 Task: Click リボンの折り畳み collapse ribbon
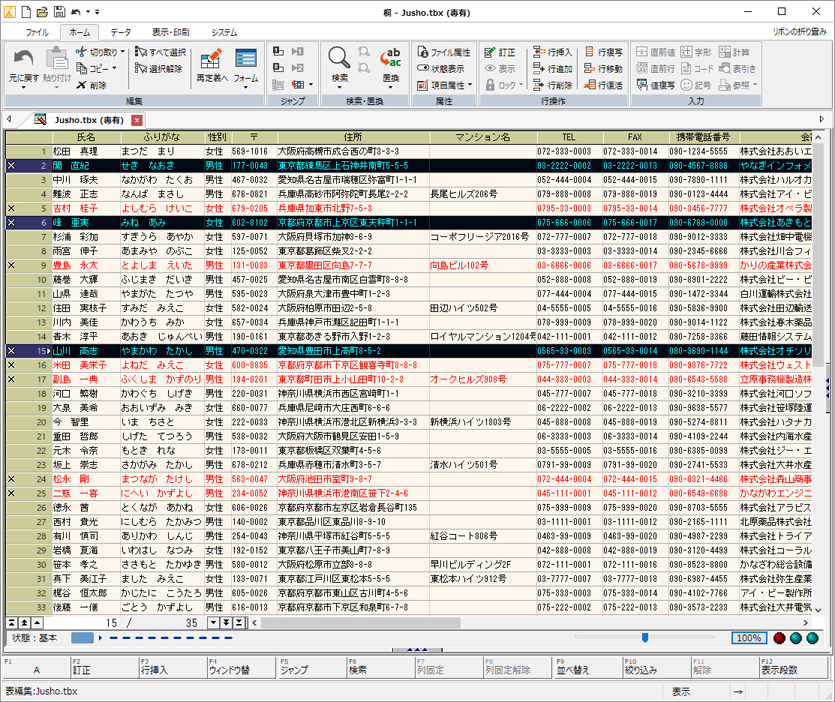coord(799,32)
